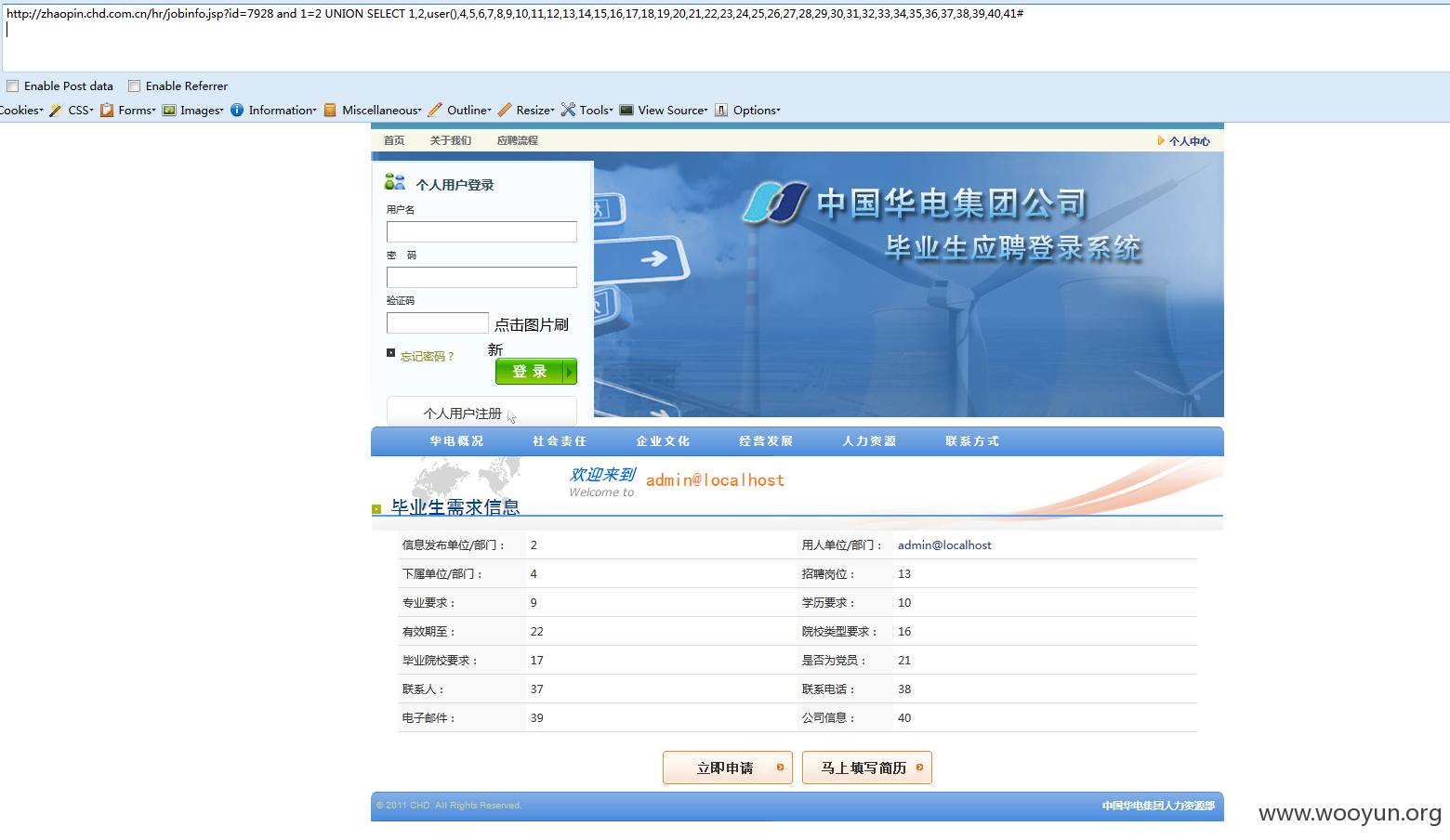Focus the 用户名 username field
Viewport: 1450px width, 840px height.
pyautogui.click(x=481, y=232)
